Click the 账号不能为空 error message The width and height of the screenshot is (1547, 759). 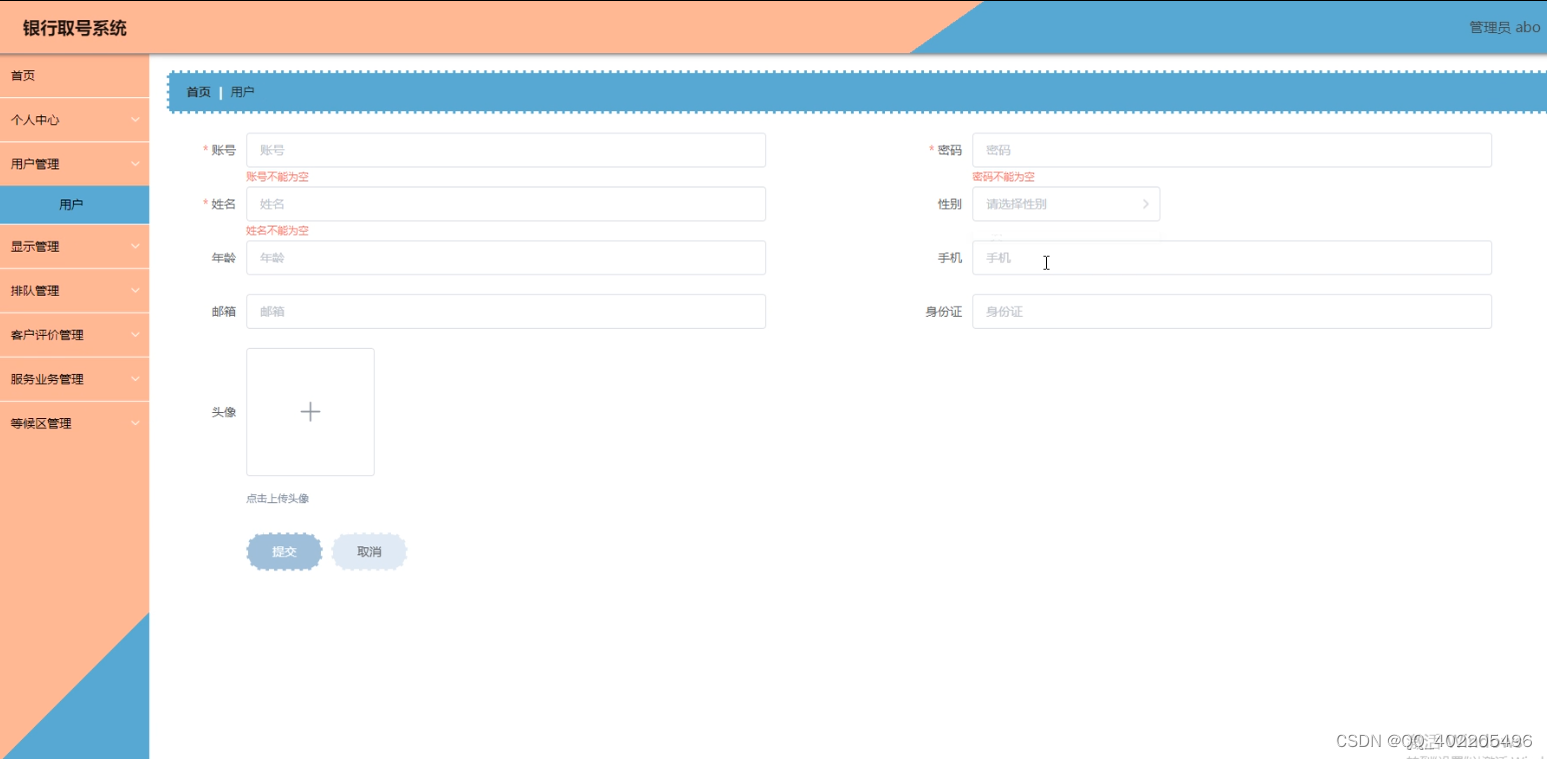[277, 177]
